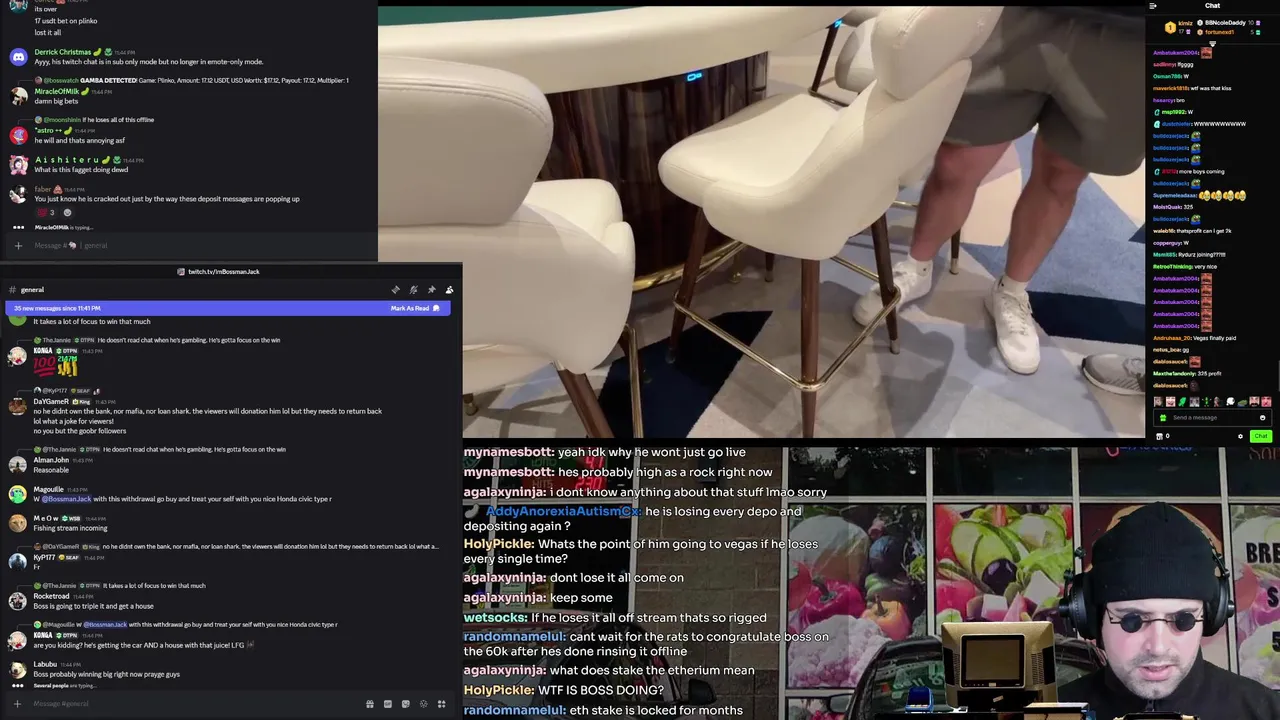This screenshot has width=1280, height=720.
Task: Click Andruhaaa_20 username in Twitch chat
Action: tap(1174, 338)
